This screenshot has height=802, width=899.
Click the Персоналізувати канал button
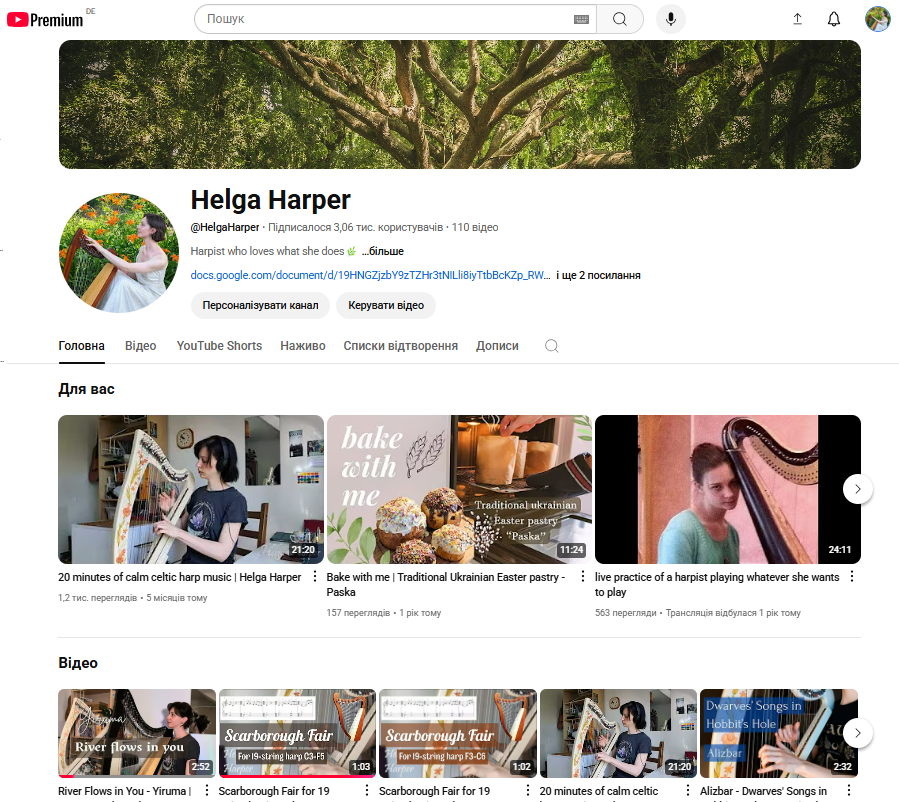pyautogui.click(x=260, y=305)
